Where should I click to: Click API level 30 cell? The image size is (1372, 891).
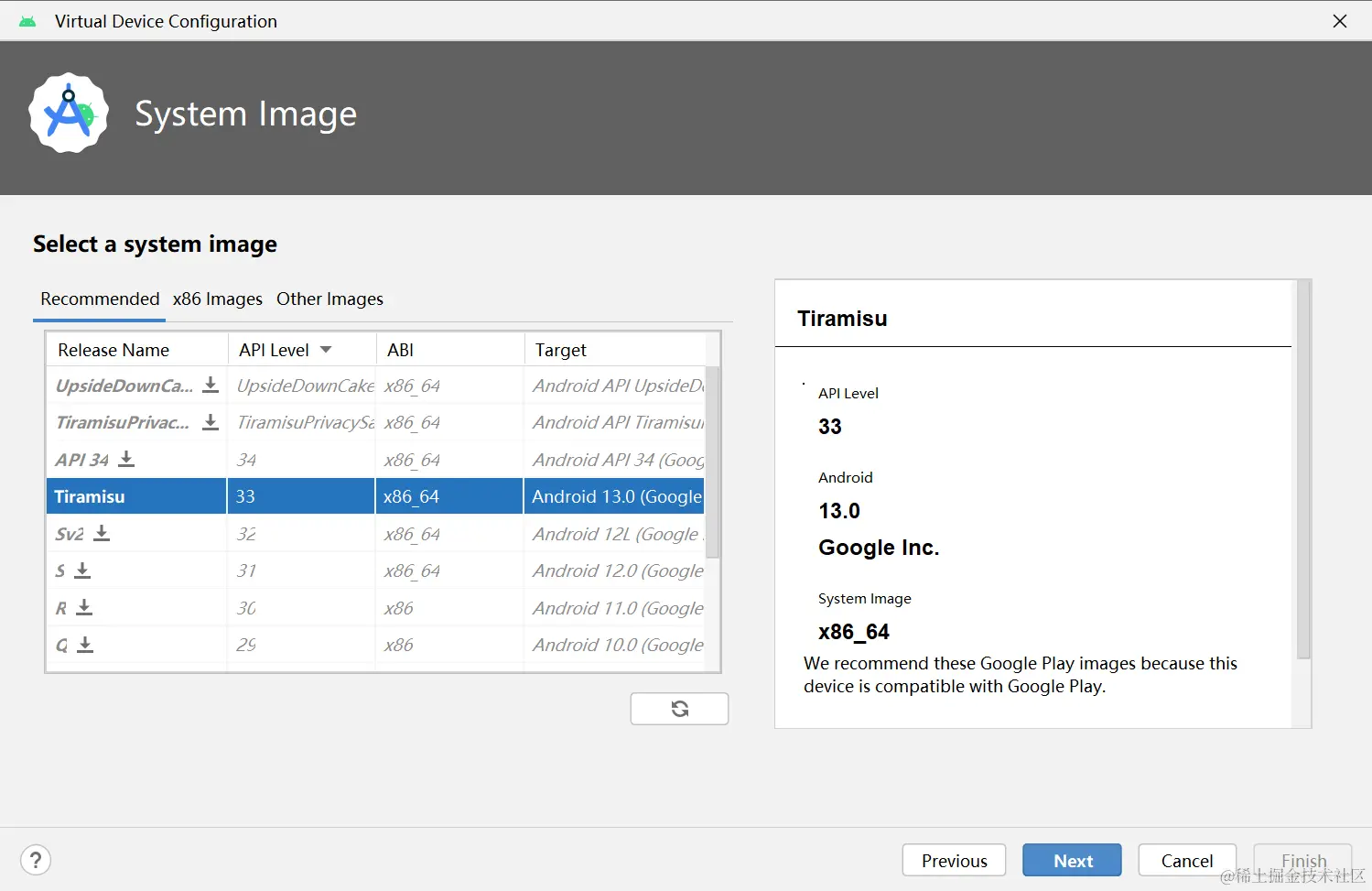click(301, 608)
